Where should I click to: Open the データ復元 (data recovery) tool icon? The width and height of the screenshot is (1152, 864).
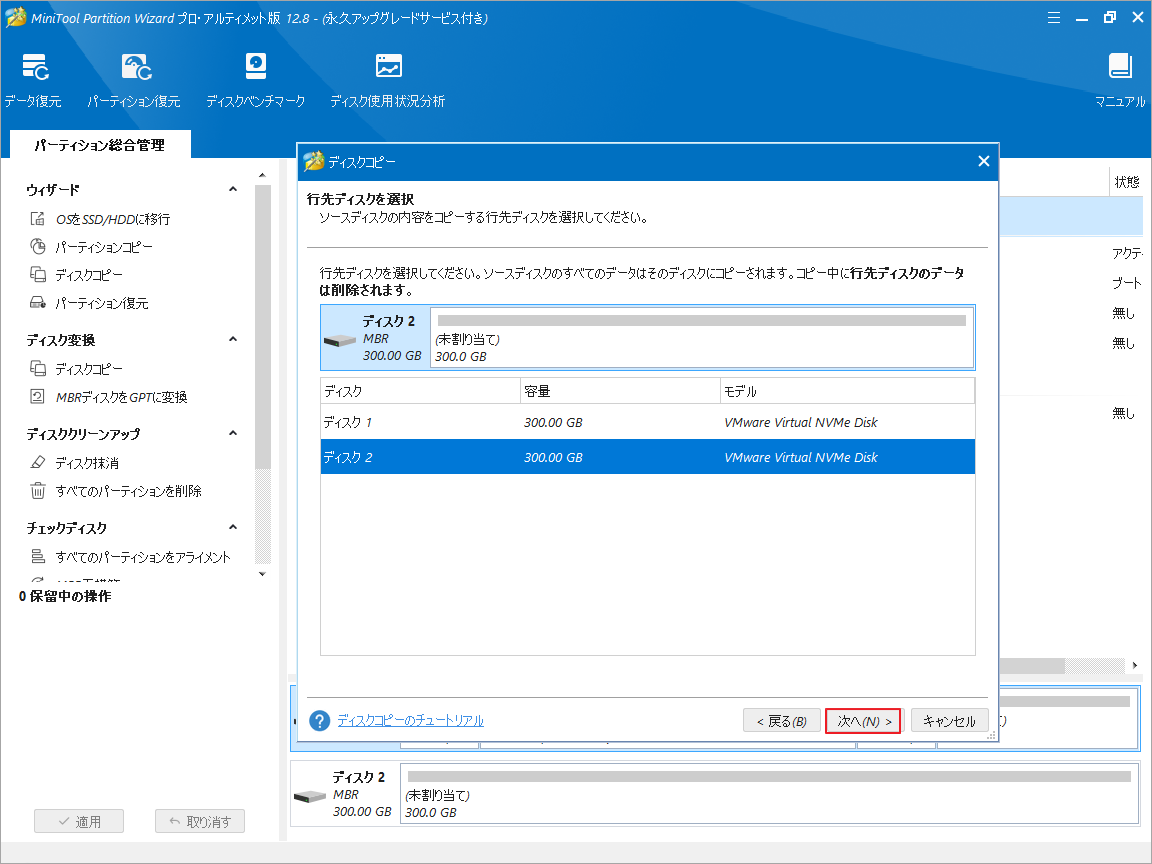(35, 67)
